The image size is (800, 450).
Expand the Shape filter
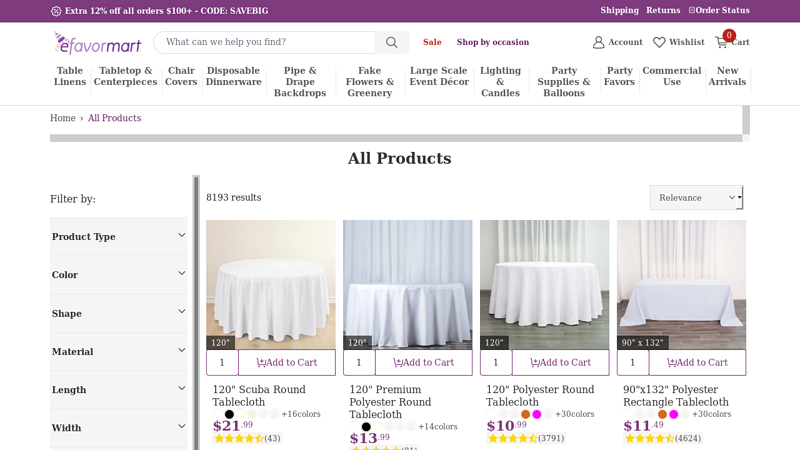click(118, 313)
